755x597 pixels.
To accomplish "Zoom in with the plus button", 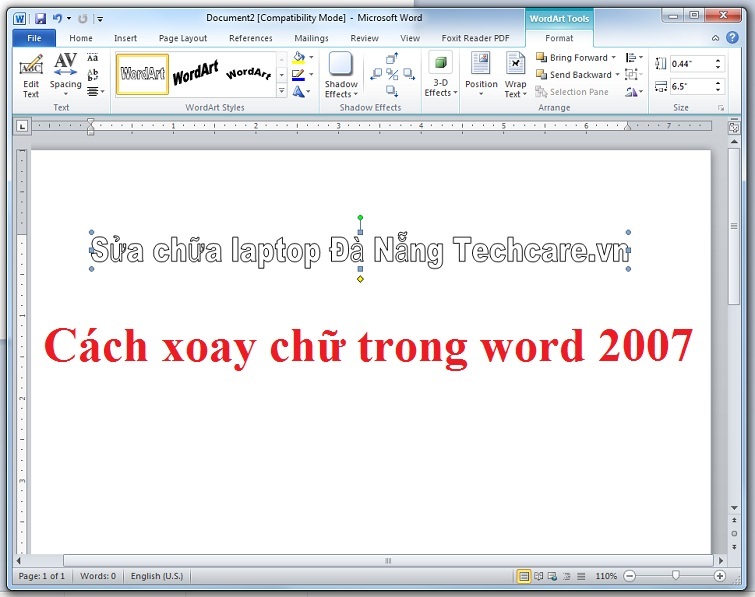I will (x=719, y=576).
